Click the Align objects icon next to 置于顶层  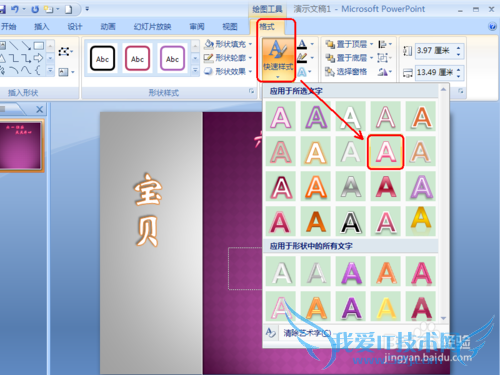click(382, 44)
